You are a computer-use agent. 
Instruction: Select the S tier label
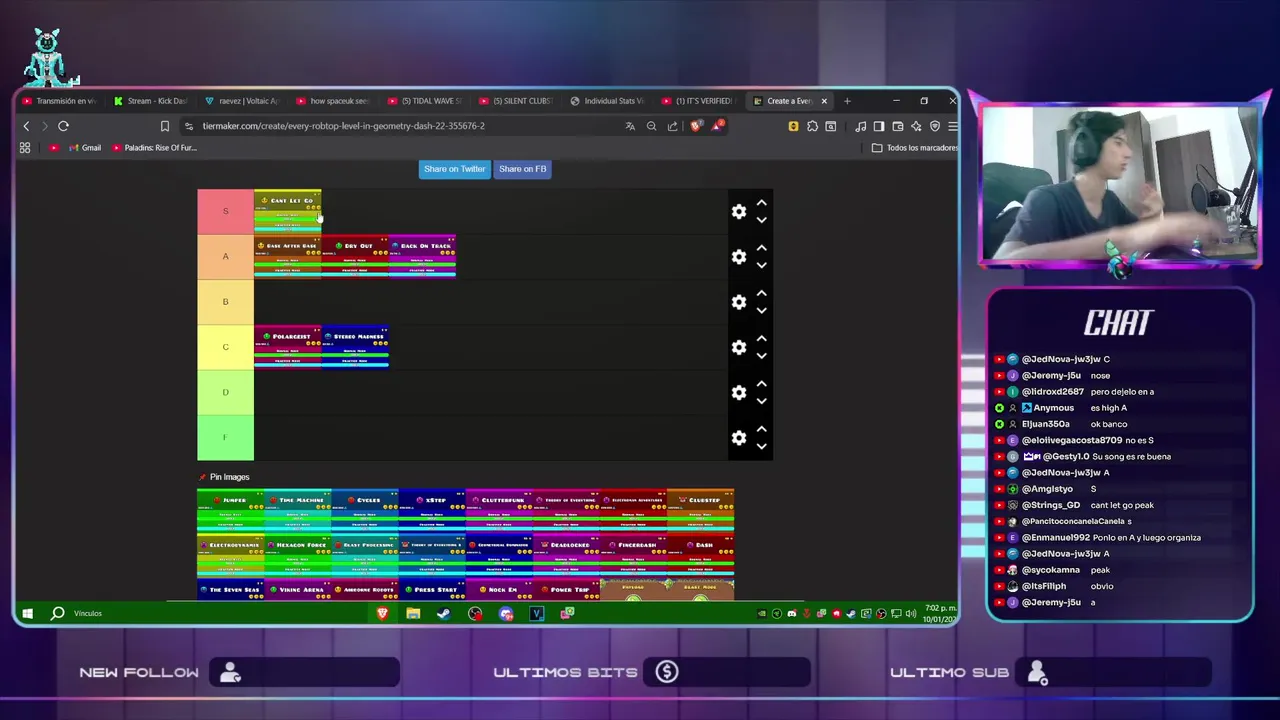[225, 211]
